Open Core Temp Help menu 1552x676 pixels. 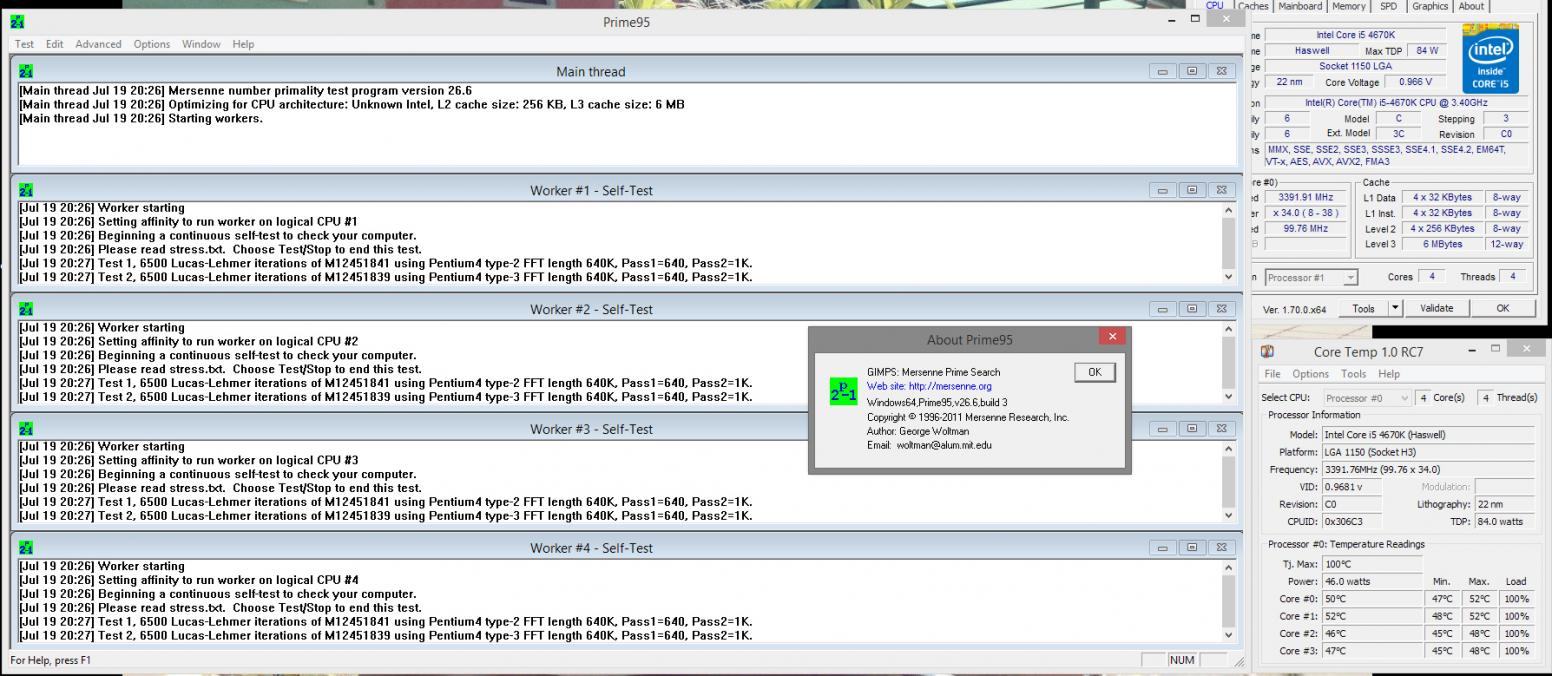(x=1389, y=374)
